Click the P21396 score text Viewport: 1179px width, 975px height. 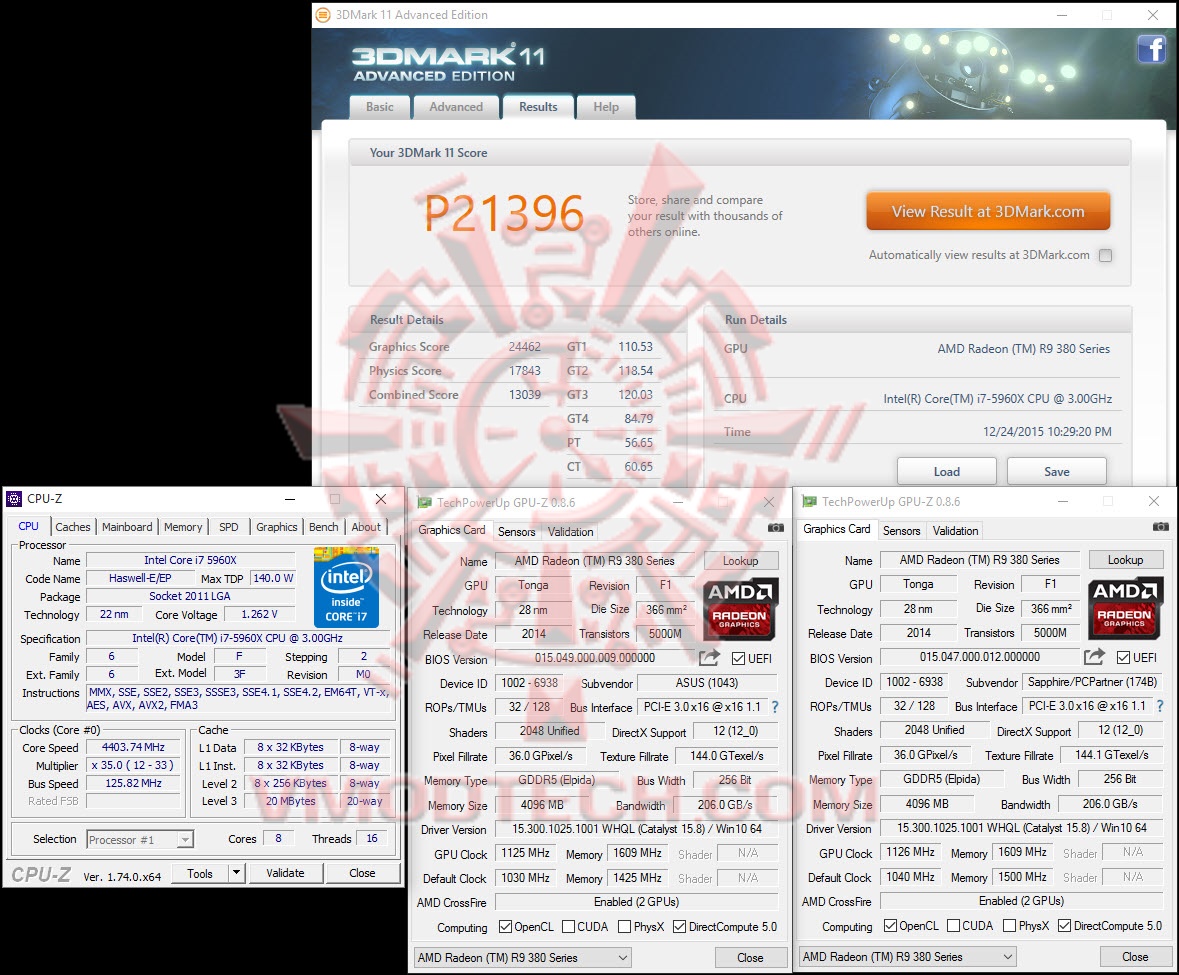pyautogui.click(x=504, y=213)
